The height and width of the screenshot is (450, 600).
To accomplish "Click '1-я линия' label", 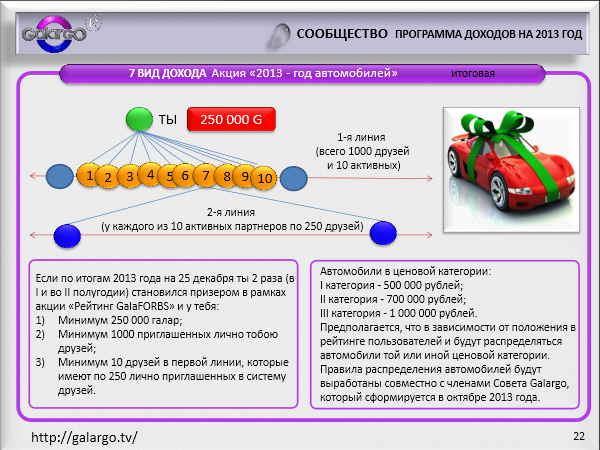I will pyautogui.click(x=361, y=137).
